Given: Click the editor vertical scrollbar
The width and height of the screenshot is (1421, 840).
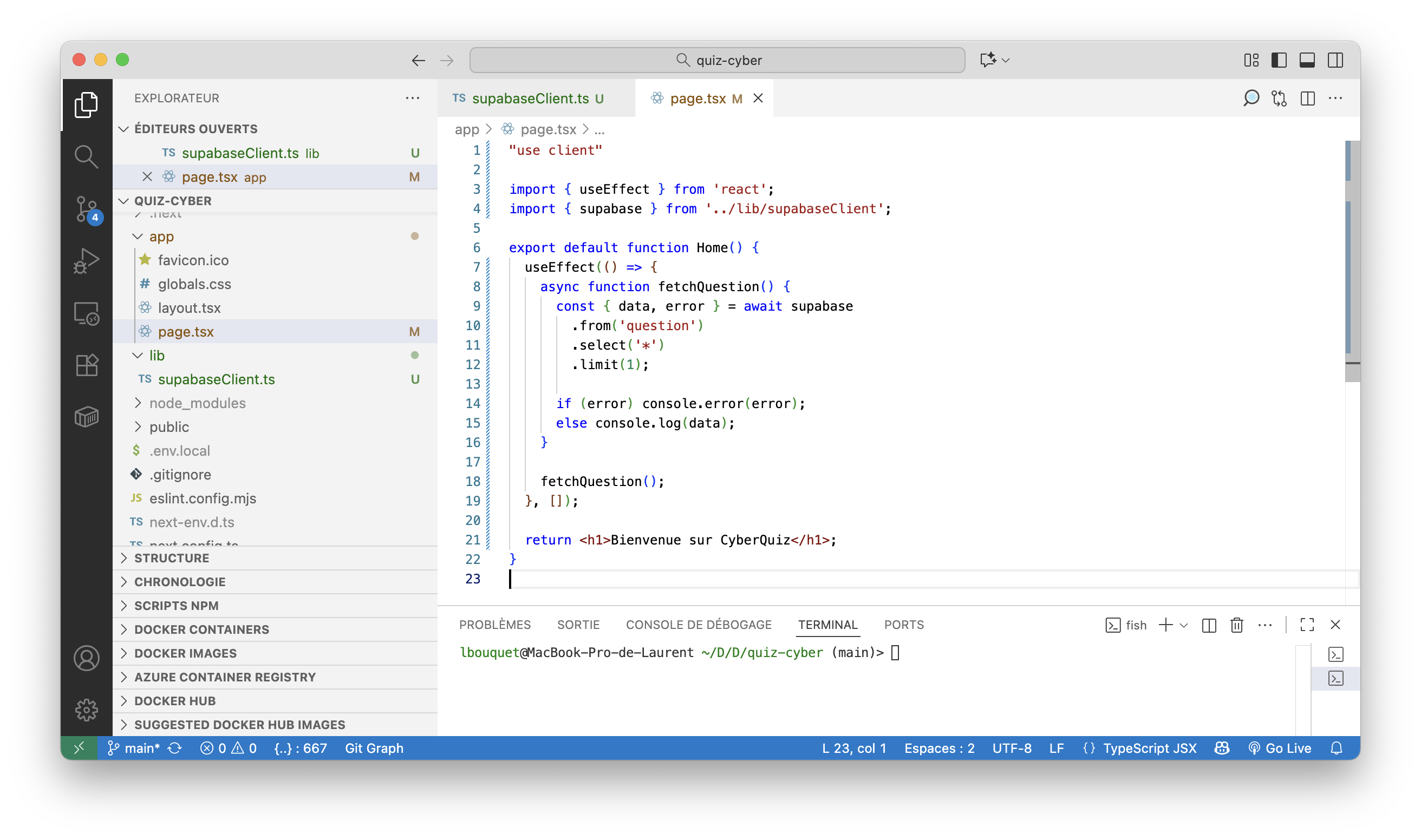Looking at the screenshot, I should [x=1351, y=260].
